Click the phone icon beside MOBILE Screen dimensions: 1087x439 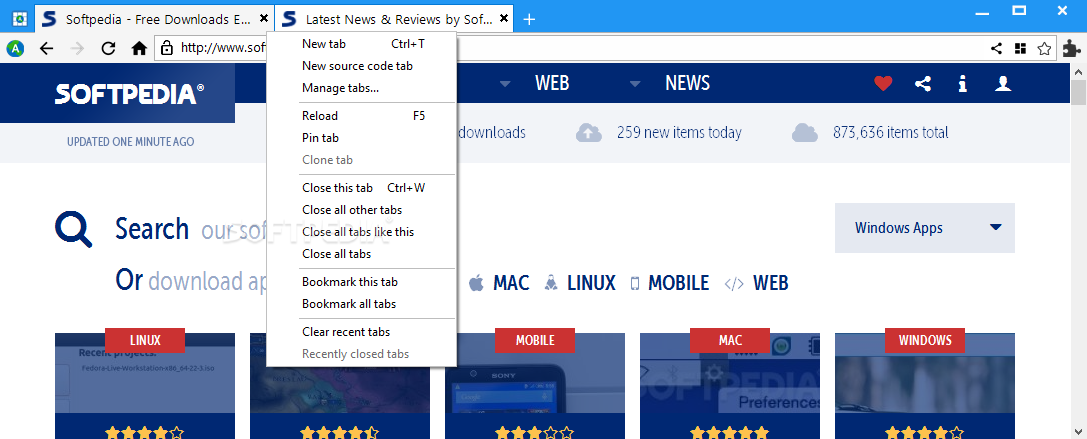pos(634,283)
